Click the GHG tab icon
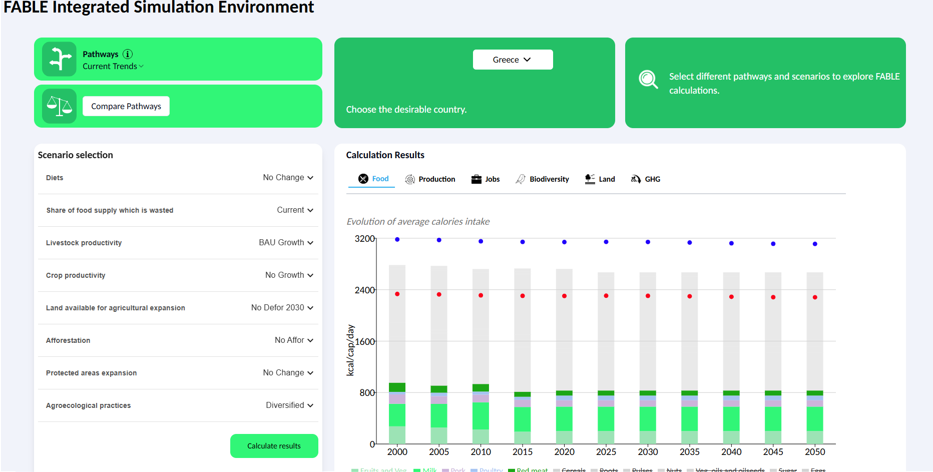The height and width of the screenshot is (472, 933). click(x=636, y=179)
